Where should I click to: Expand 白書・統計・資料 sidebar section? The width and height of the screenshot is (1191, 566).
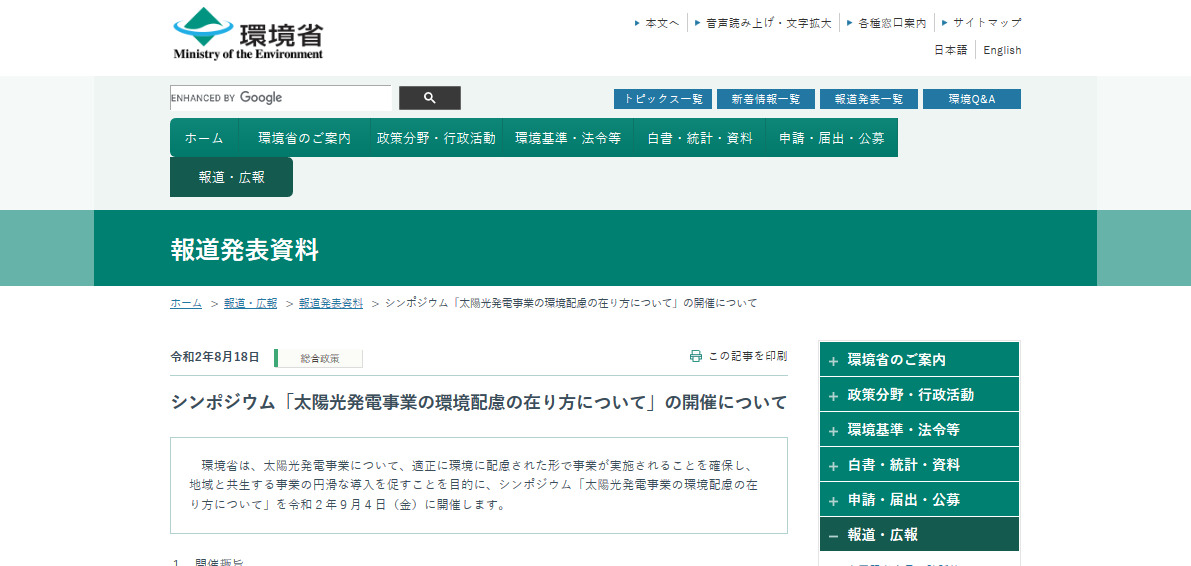point(833,466)
